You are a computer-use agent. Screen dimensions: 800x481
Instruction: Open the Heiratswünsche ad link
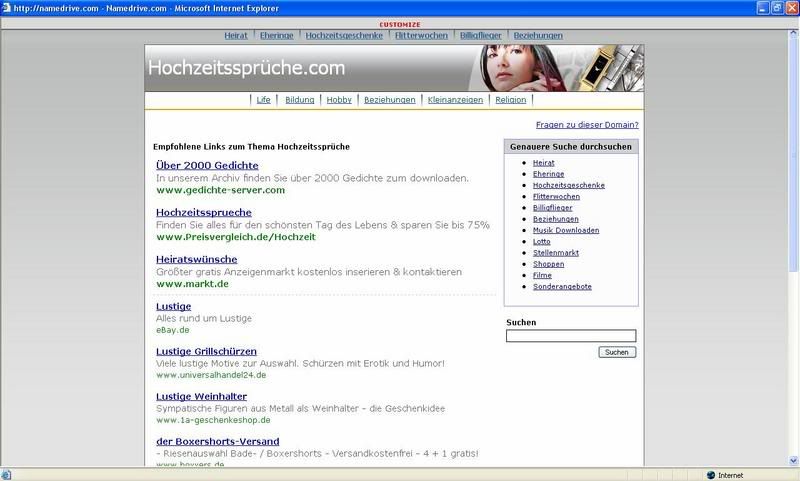coord(196,259)
